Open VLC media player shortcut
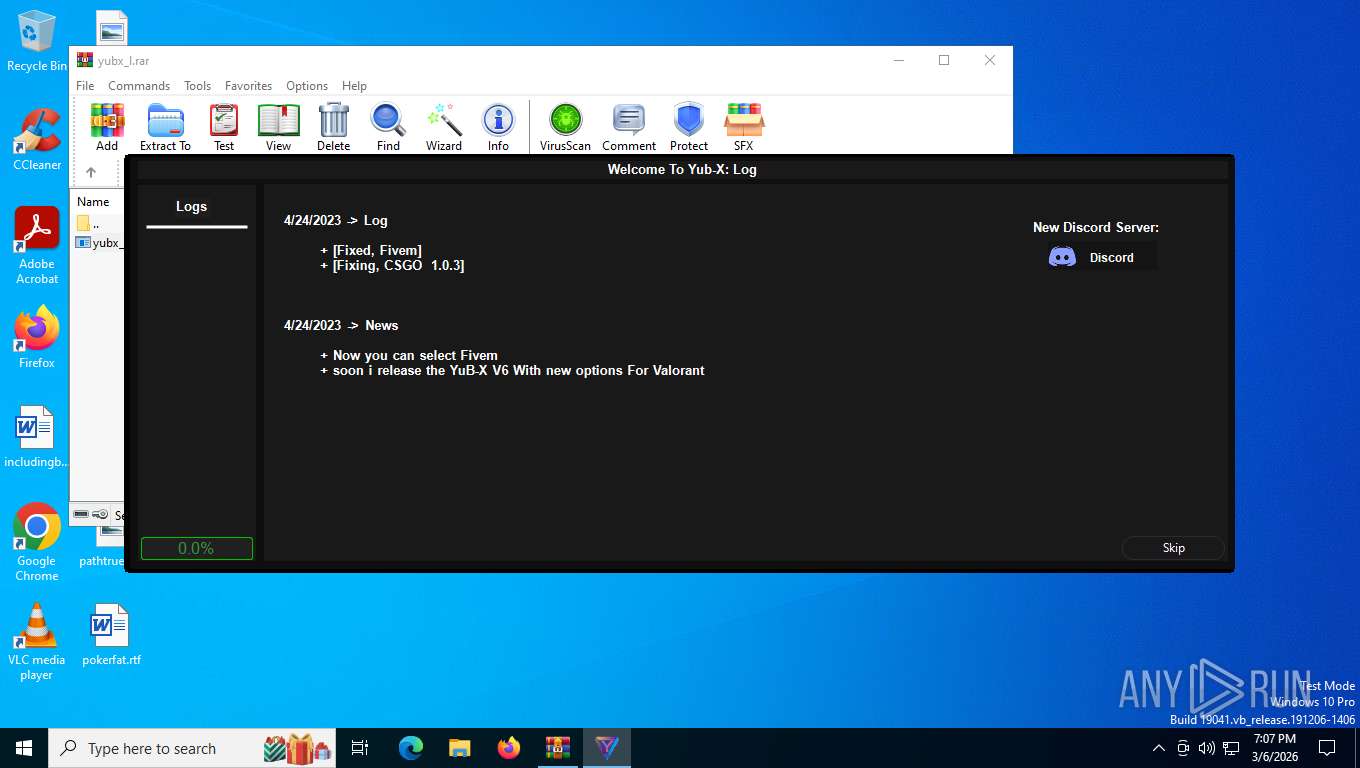The width and height of the screenshot is (1360, 768). 37,642
